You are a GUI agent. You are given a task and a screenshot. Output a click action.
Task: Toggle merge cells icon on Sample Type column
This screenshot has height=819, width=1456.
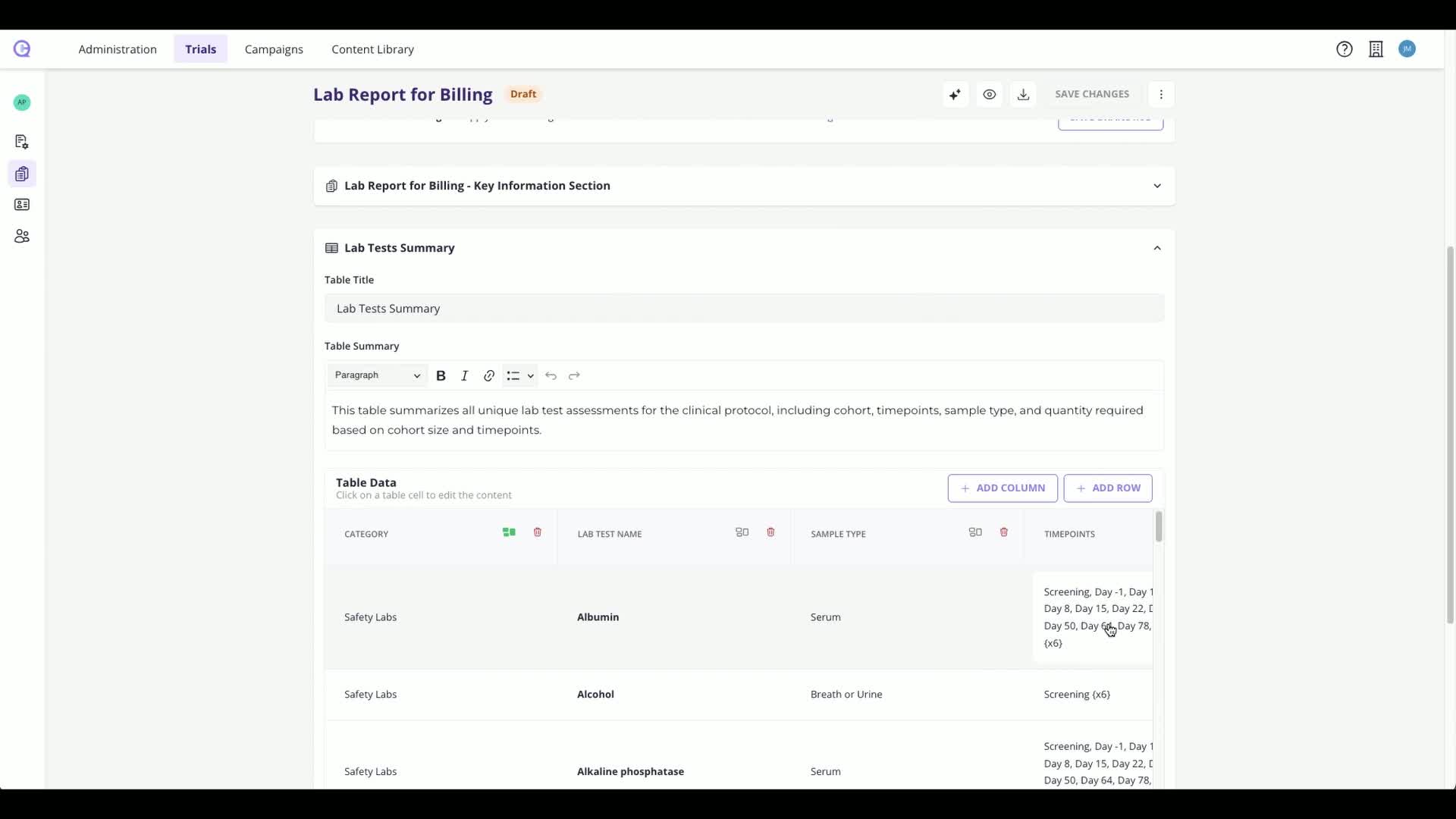(x=975, y=532)
